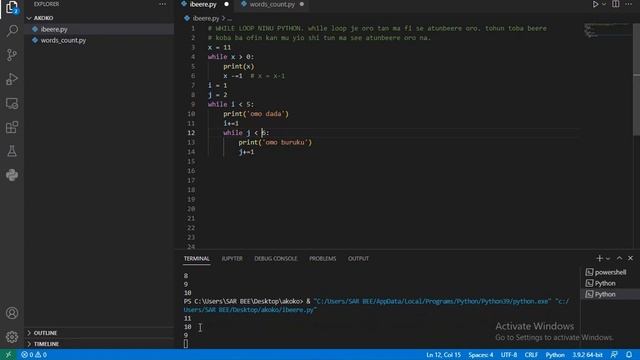640x360 pixels.
Task: Select Python interpreter 3.9.2 64-bit
Action: 587,355
